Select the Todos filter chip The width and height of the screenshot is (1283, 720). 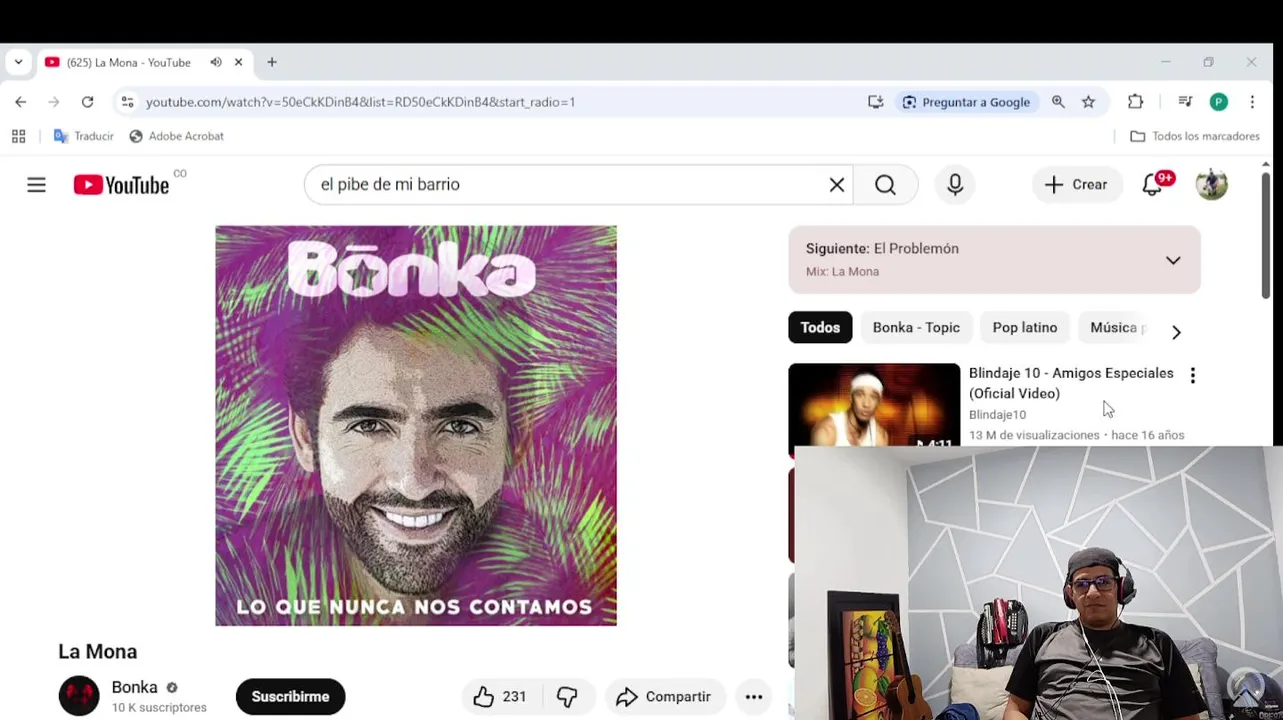point(820,328)
